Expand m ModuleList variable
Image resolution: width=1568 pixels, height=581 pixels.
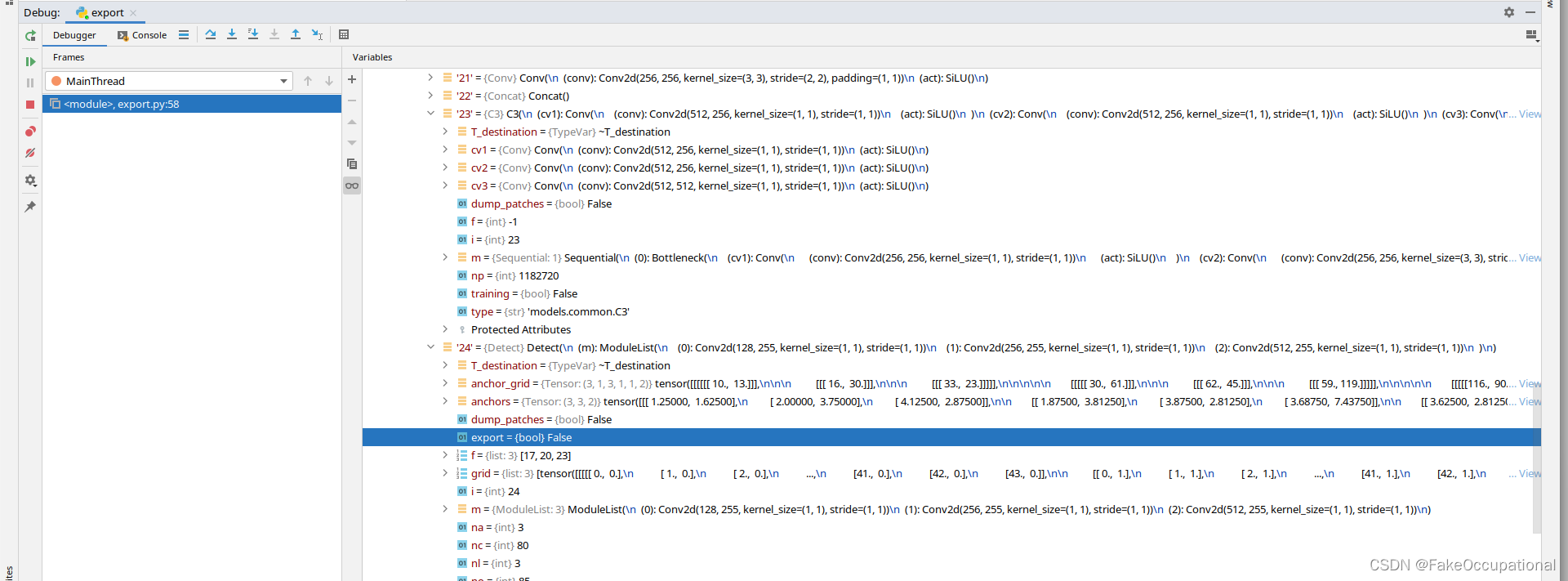coord(445,509)
